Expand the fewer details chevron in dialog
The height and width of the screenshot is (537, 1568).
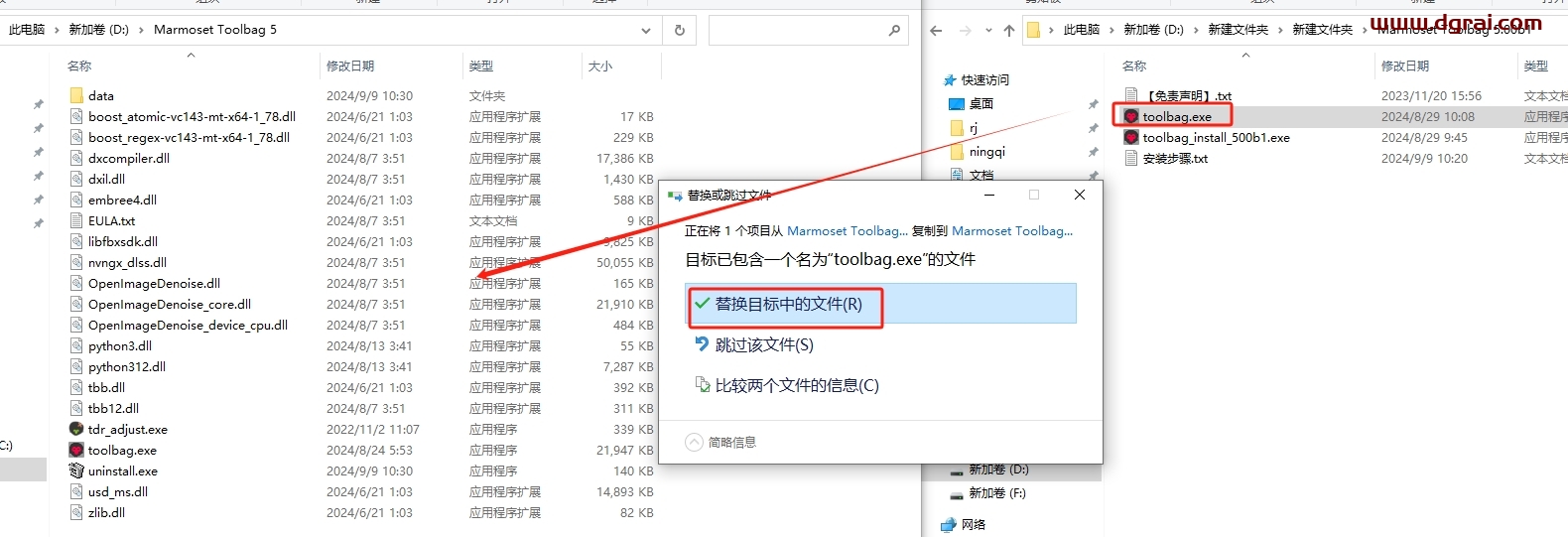pyautogui.click(x=694, y=442)
